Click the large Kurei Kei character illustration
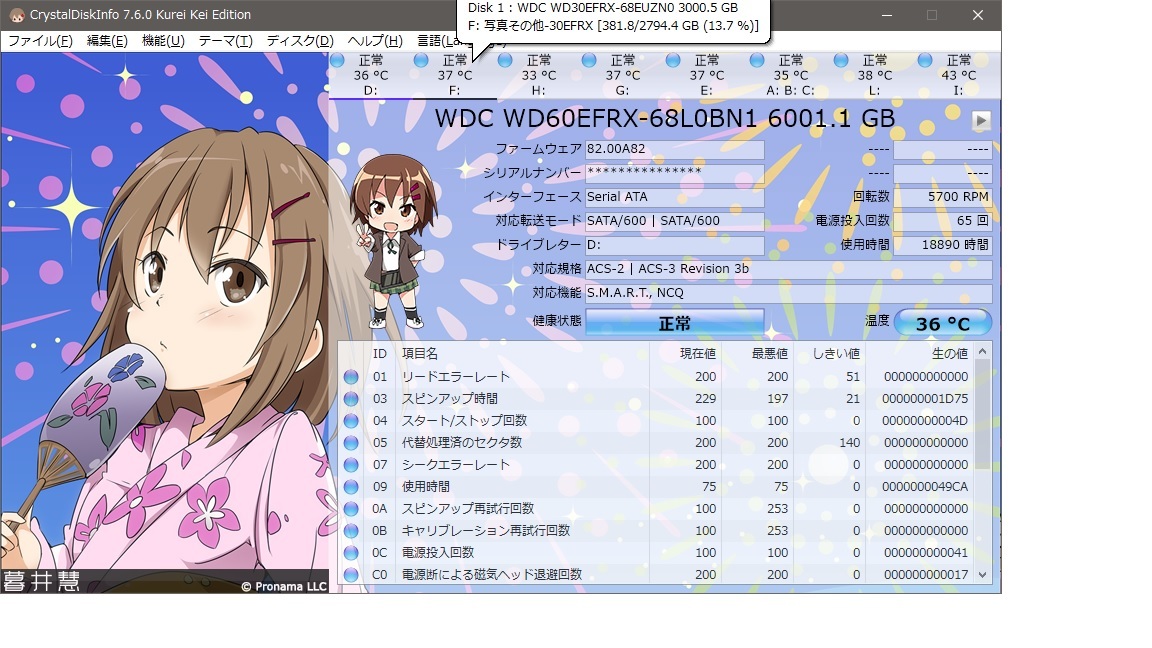This screenshot has height=648, width=1152. 165,323
